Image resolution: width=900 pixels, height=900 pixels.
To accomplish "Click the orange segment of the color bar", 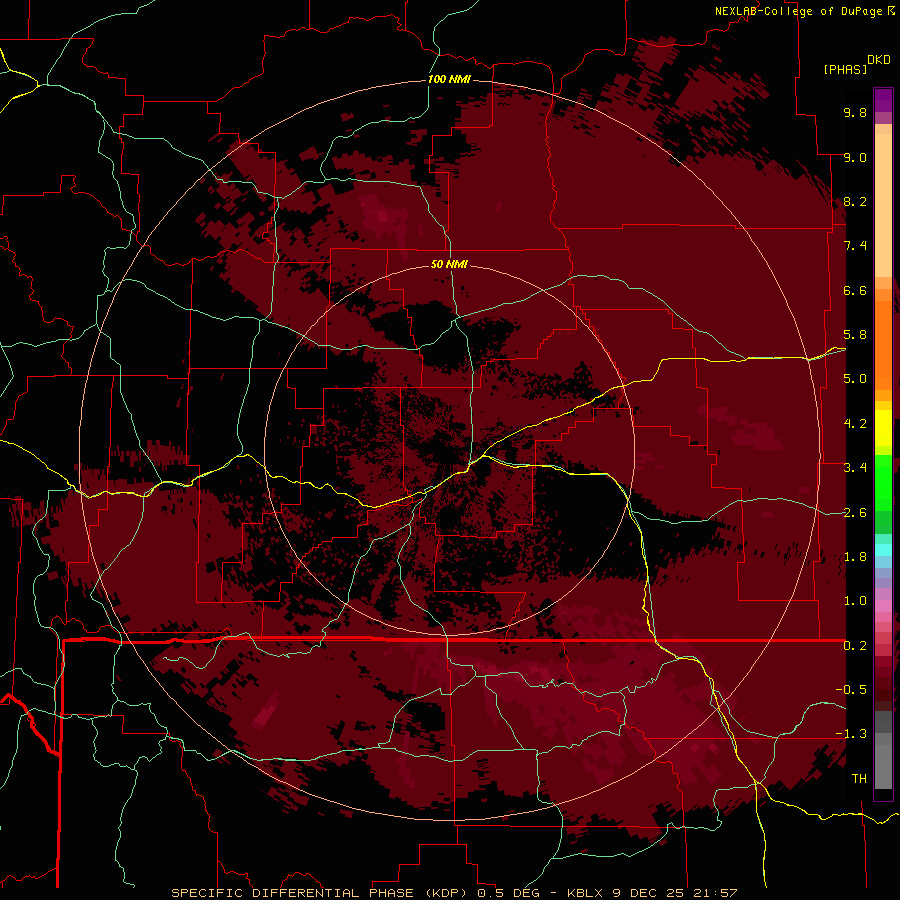I will pos(883,344).
